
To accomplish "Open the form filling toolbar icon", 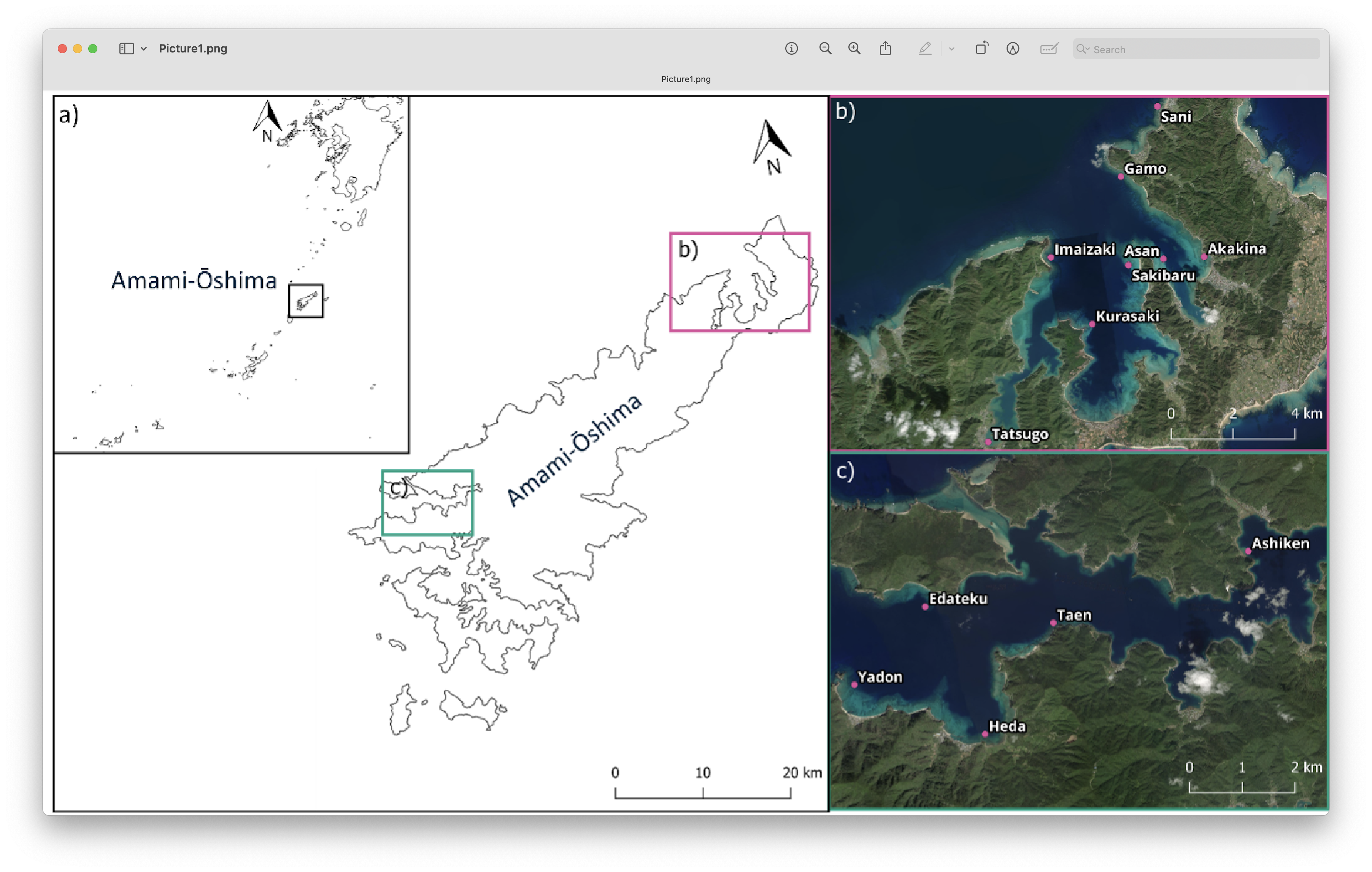I will click(x=1049, y=49).
